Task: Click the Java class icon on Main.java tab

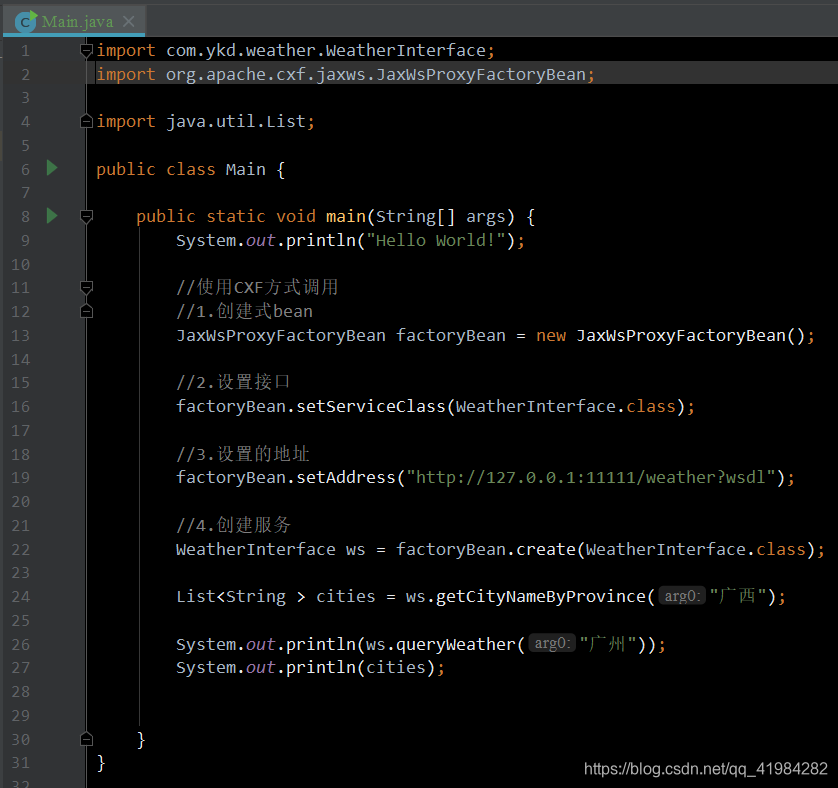Action: tap(26, 22)
